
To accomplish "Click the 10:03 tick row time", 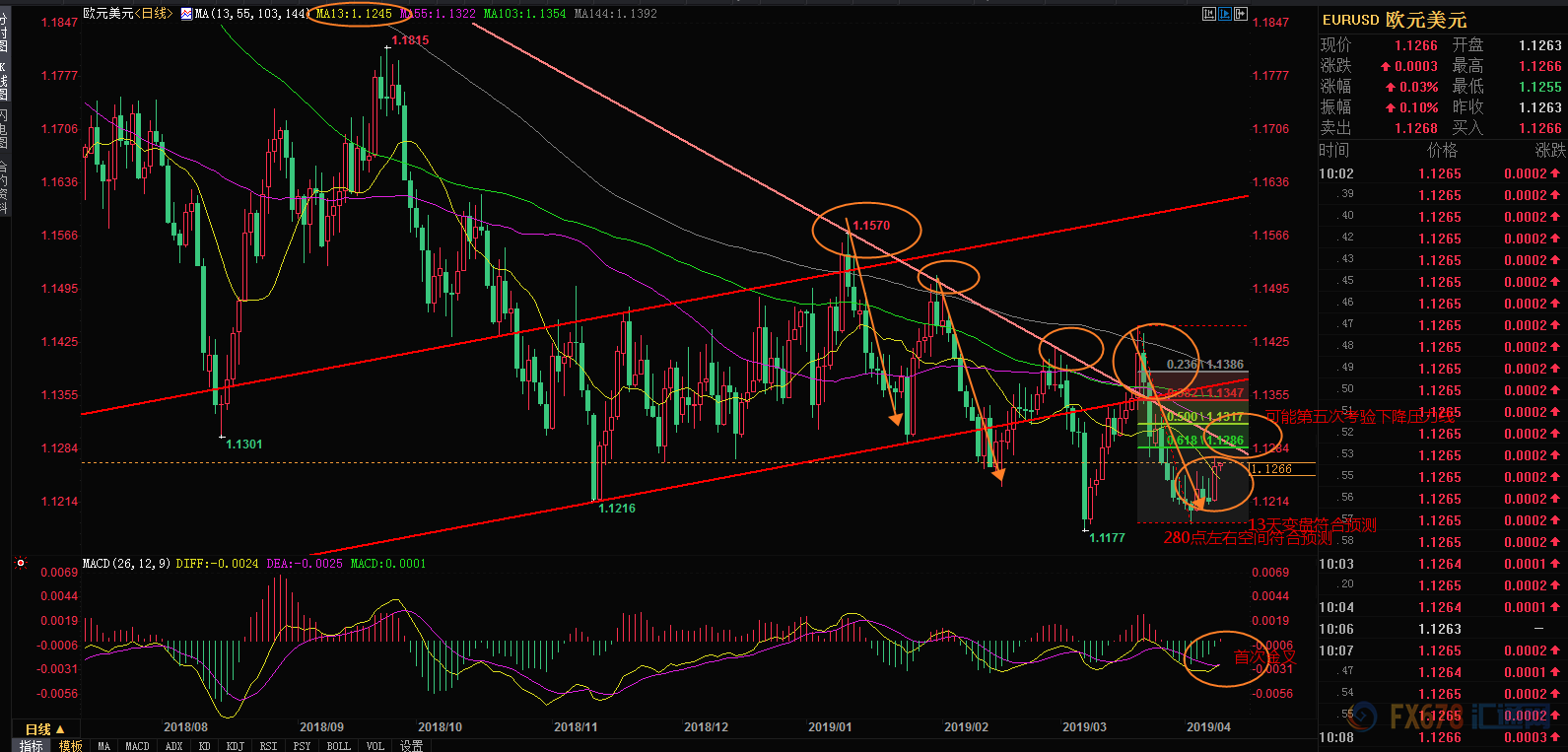I will coord(1336,564).
